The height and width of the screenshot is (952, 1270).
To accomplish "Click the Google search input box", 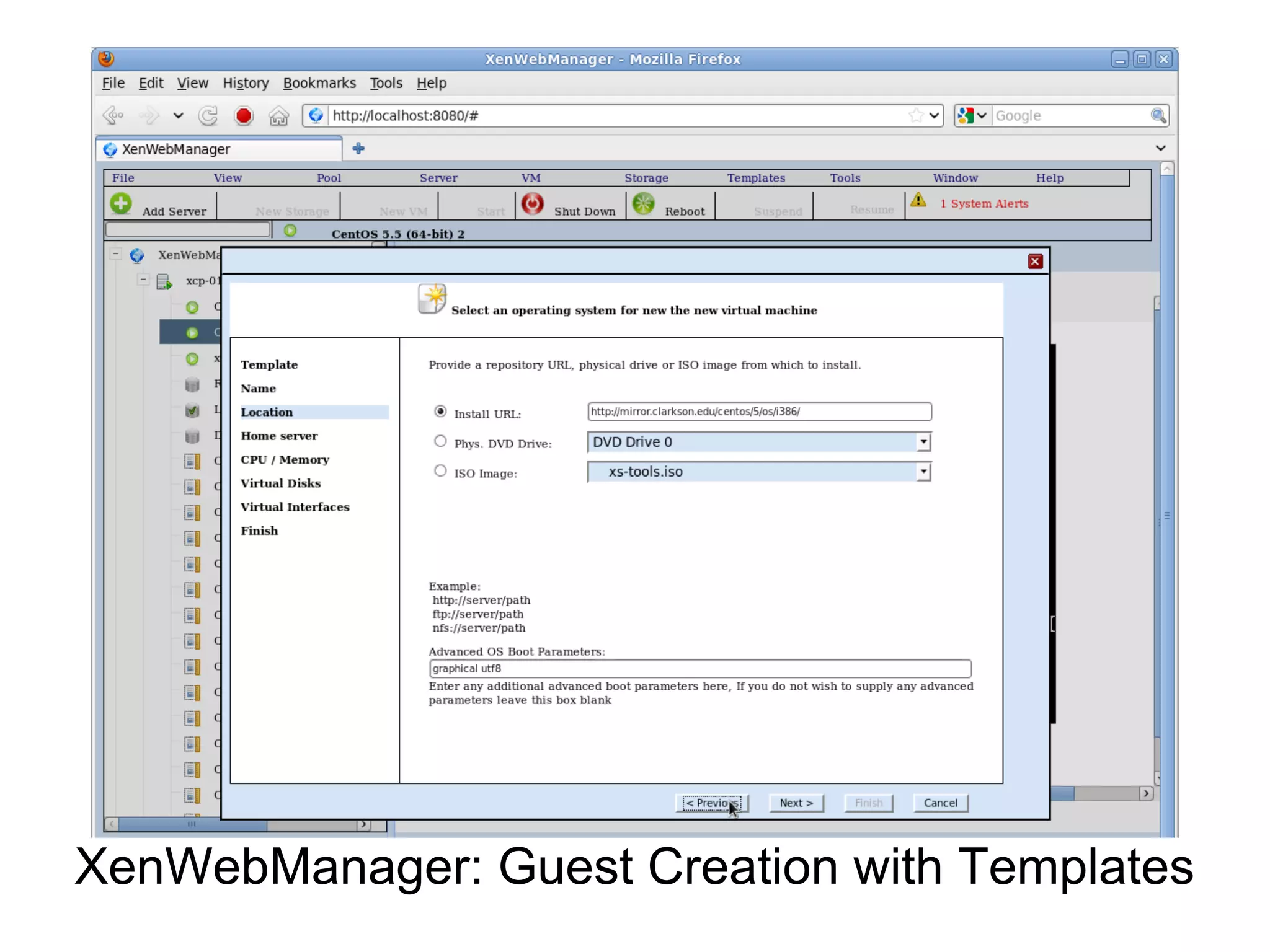I will [1070, 115].
